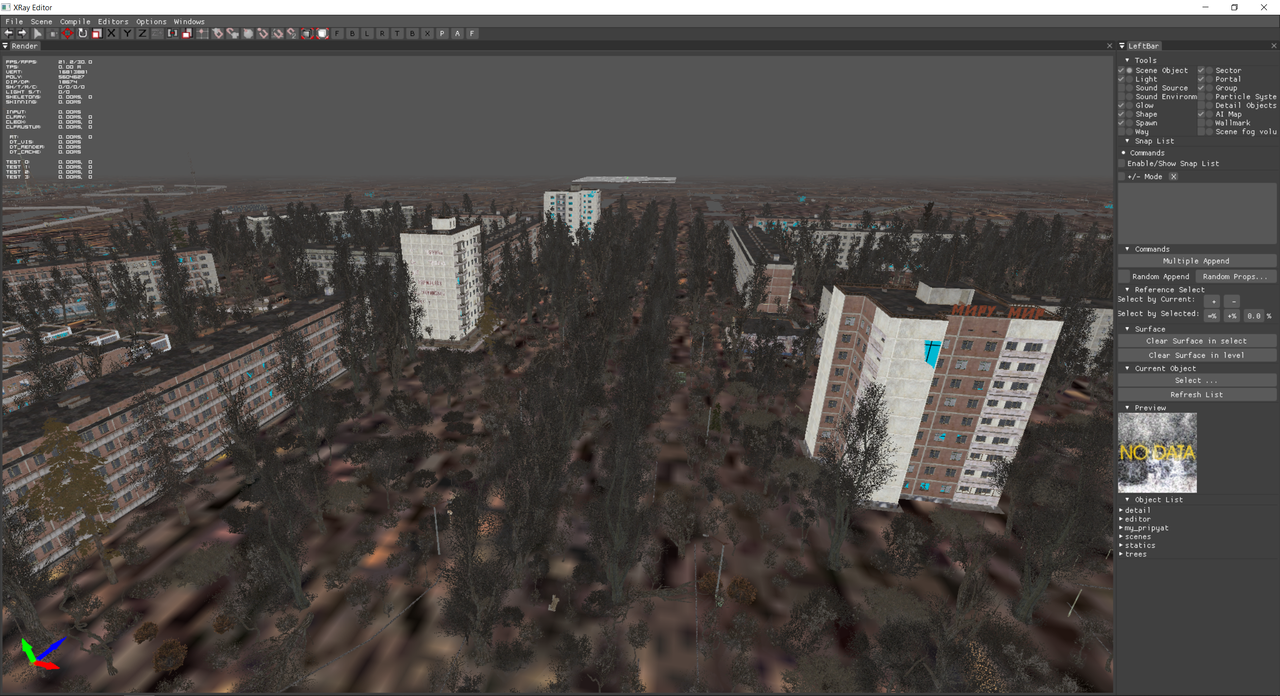Switch to Front view with first F button

[x=337, y=33]
